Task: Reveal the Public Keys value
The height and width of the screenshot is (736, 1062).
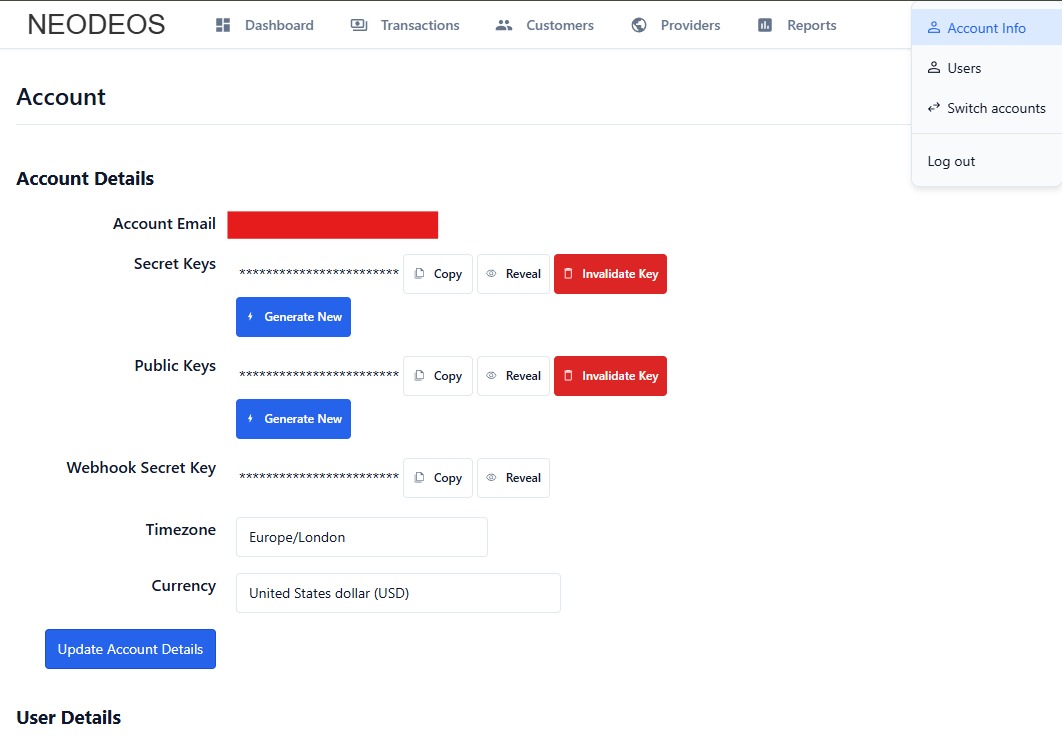Action: [x=513, y=376]
